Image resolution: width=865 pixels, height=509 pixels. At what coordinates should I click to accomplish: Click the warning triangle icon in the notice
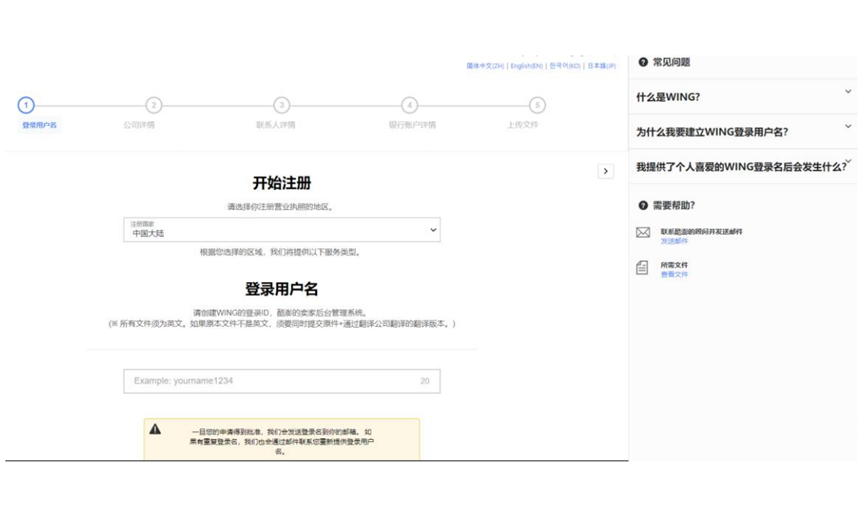coord(155,429)
